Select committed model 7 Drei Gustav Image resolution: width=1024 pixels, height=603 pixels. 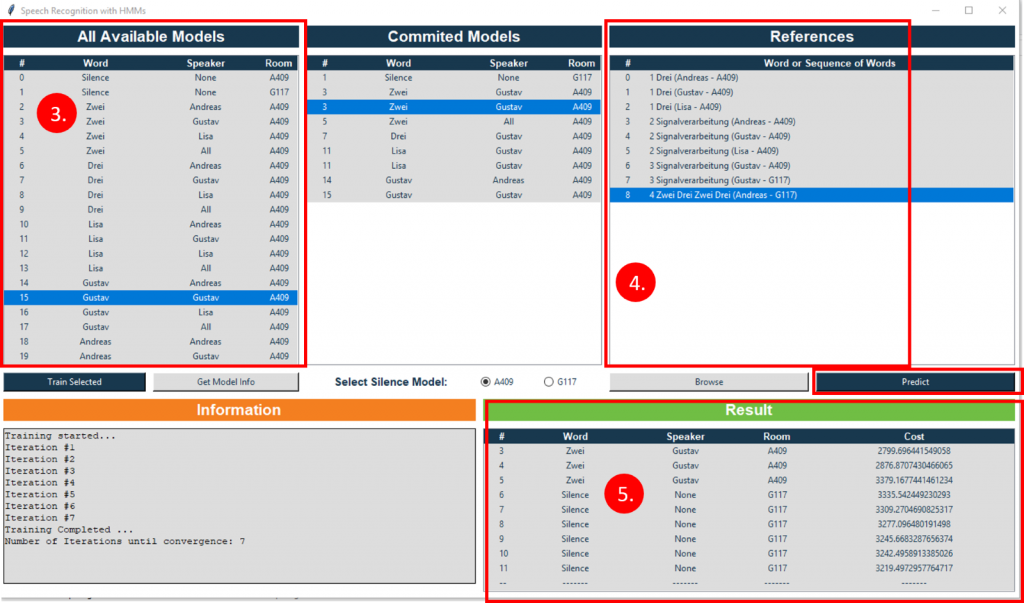(x=454, y=137)
